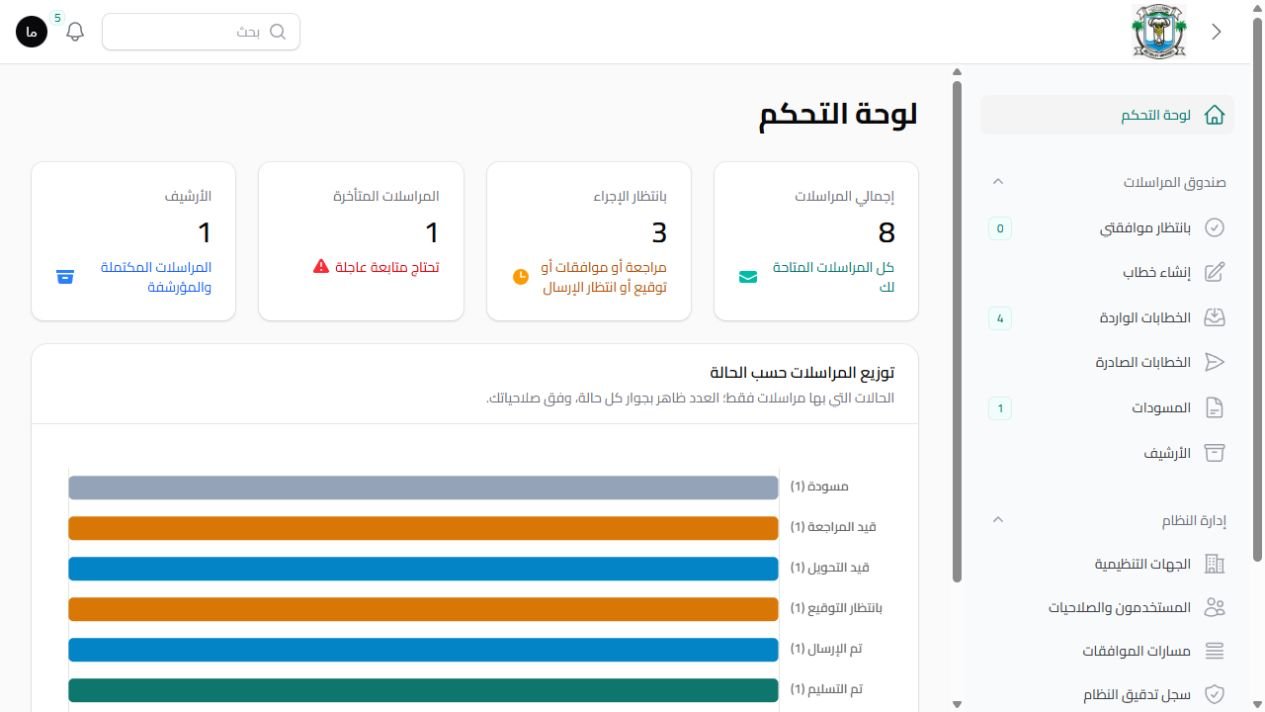Open الخطابات الواردة menu item
1265x712 pixels.
(1107, 318)
